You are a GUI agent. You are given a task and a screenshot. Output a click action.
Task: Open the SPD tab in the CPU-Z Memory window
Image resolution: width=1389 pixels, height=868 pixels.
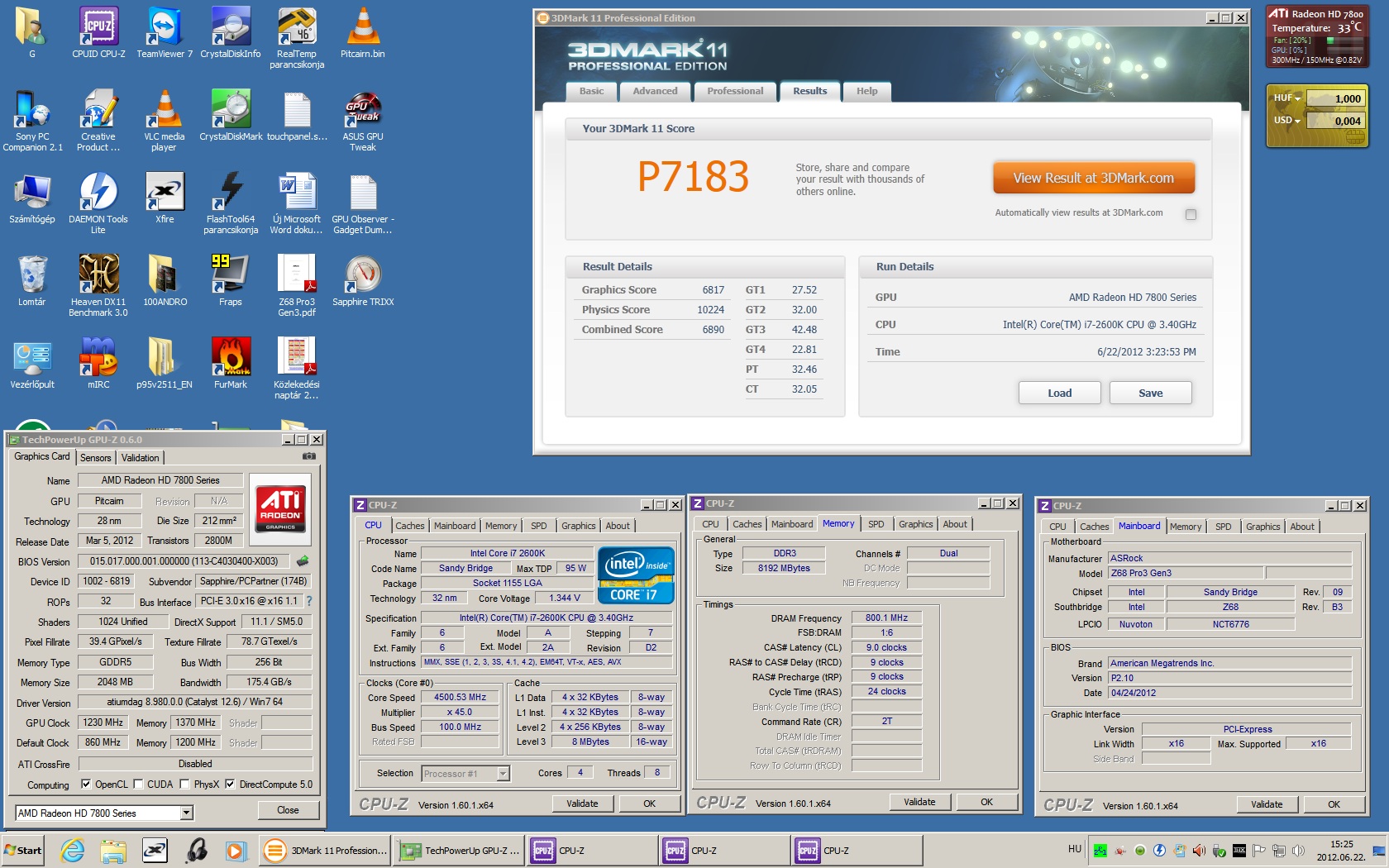[x=876, y=524]
